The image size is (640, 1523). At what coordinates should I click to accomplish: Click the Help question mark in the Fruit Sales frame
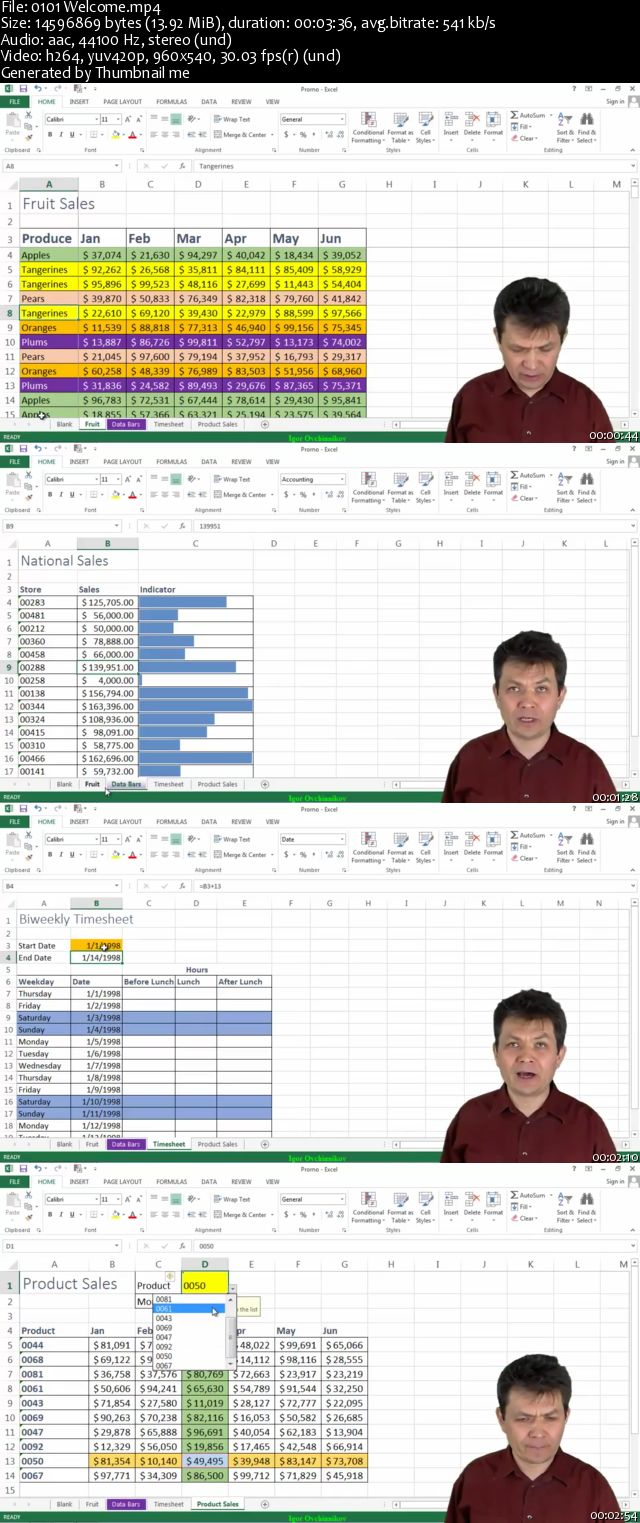coord(573,89)
